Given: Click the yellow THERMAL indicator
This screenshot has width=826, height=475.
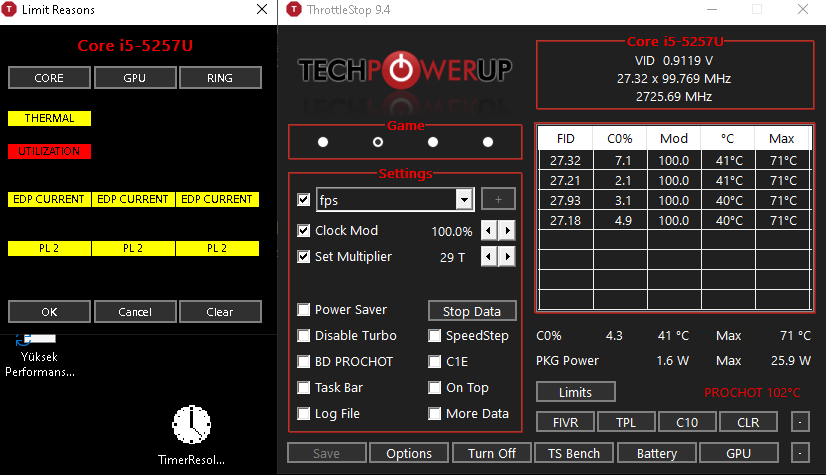Looking at the screenshot, I should 50,118.
